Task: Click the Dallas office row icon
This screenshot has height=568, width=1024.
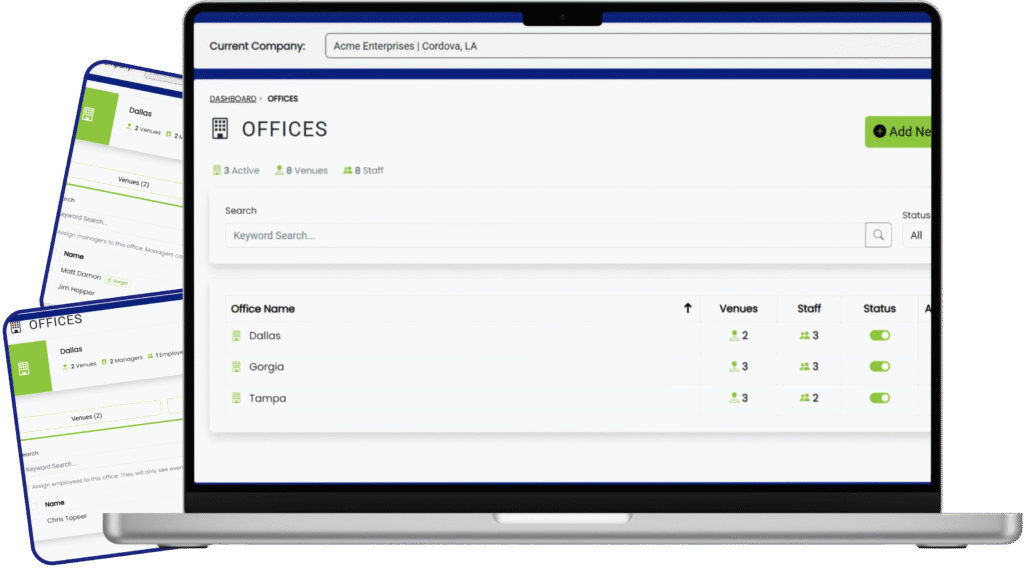Action: click(x=236, y=336)
